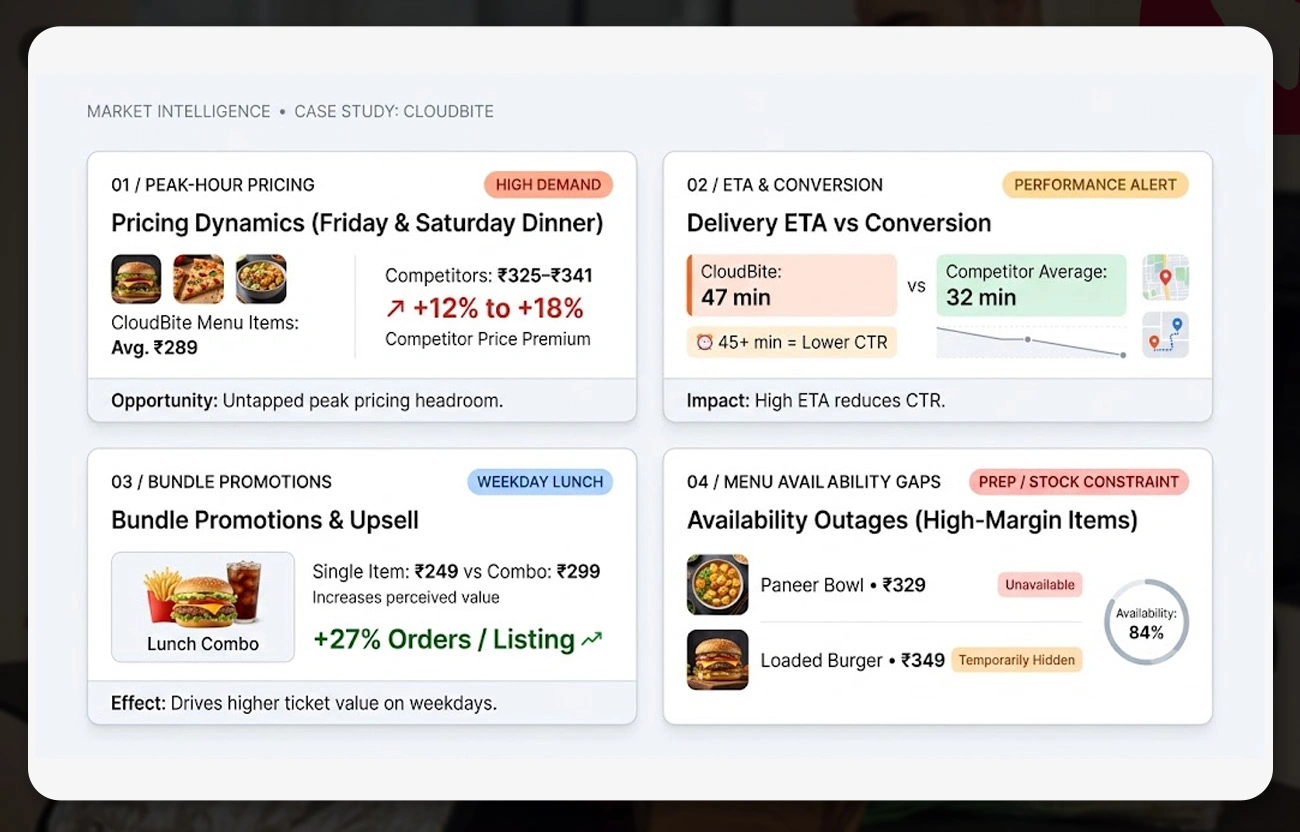Click the Temporarily Hidden status tag
Screen dimensions: 1300x832
[1016, 660]
